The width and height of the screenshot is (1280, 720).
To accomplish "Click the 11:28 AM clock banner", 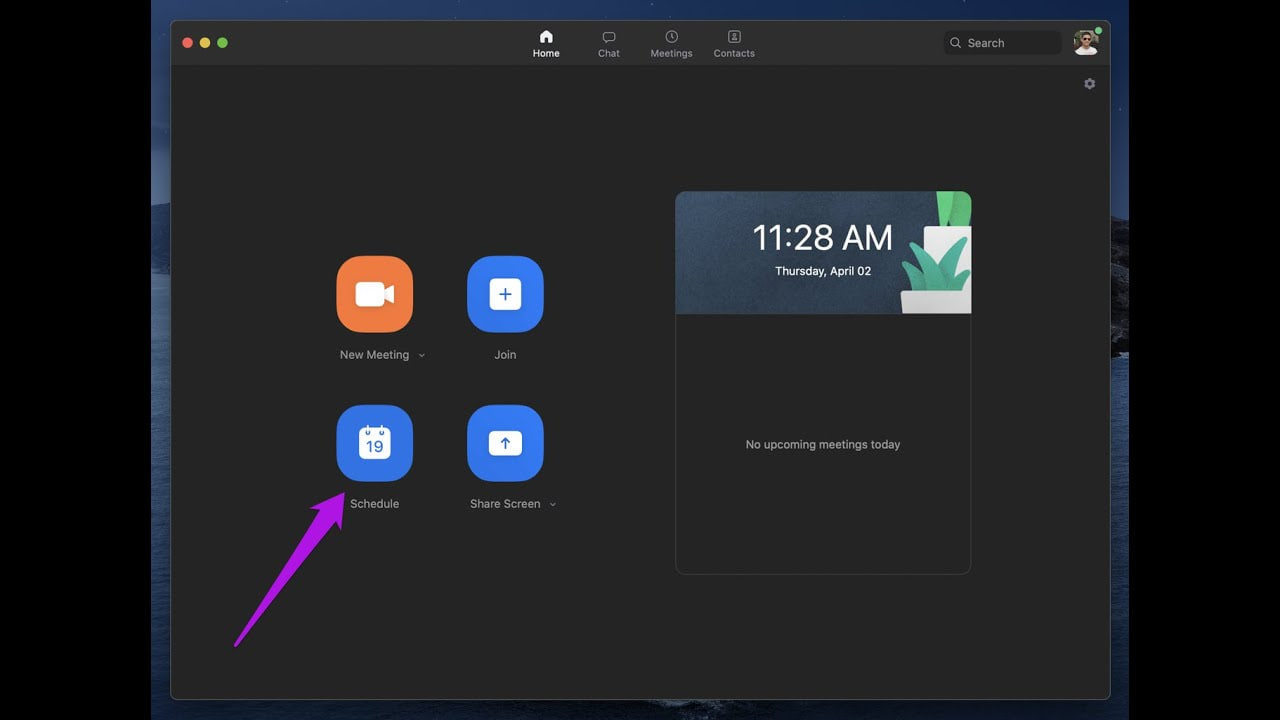I will [x=822, y=251].
